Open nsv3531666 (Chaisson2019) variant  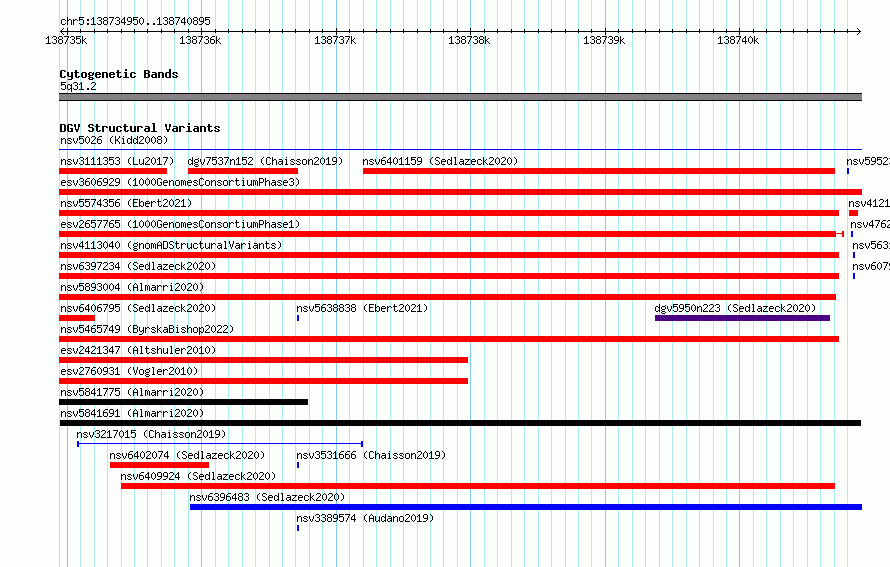point(298,465)
